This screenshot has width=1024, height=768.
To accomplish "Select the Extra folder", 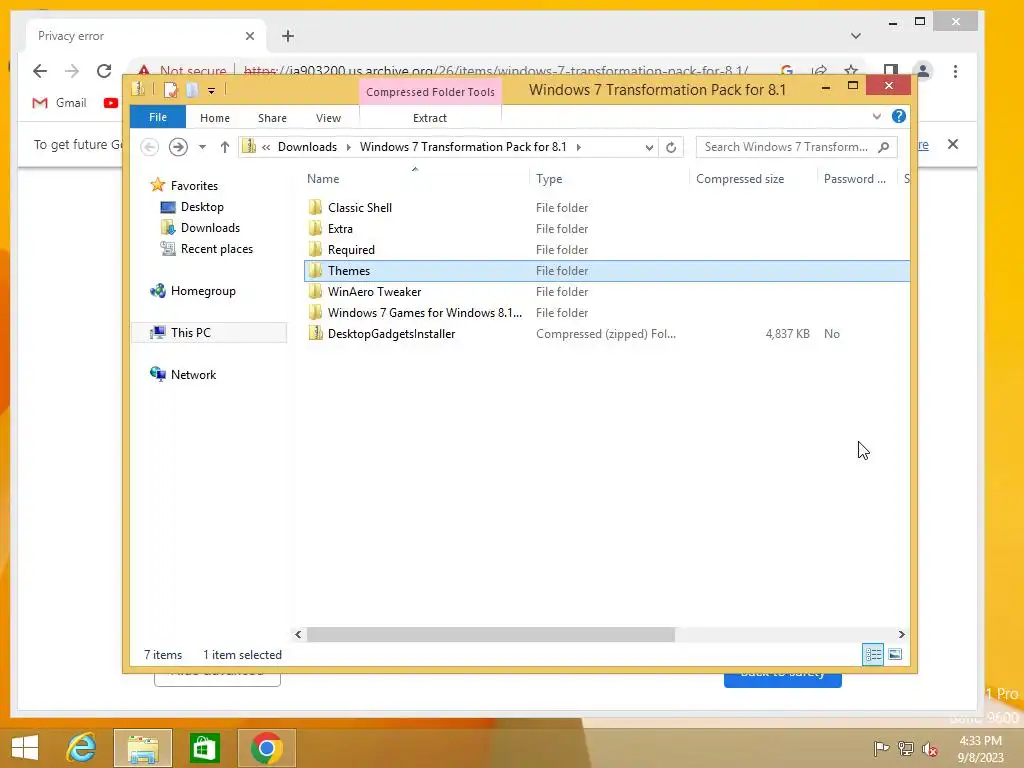I will (x=340, y=229).
